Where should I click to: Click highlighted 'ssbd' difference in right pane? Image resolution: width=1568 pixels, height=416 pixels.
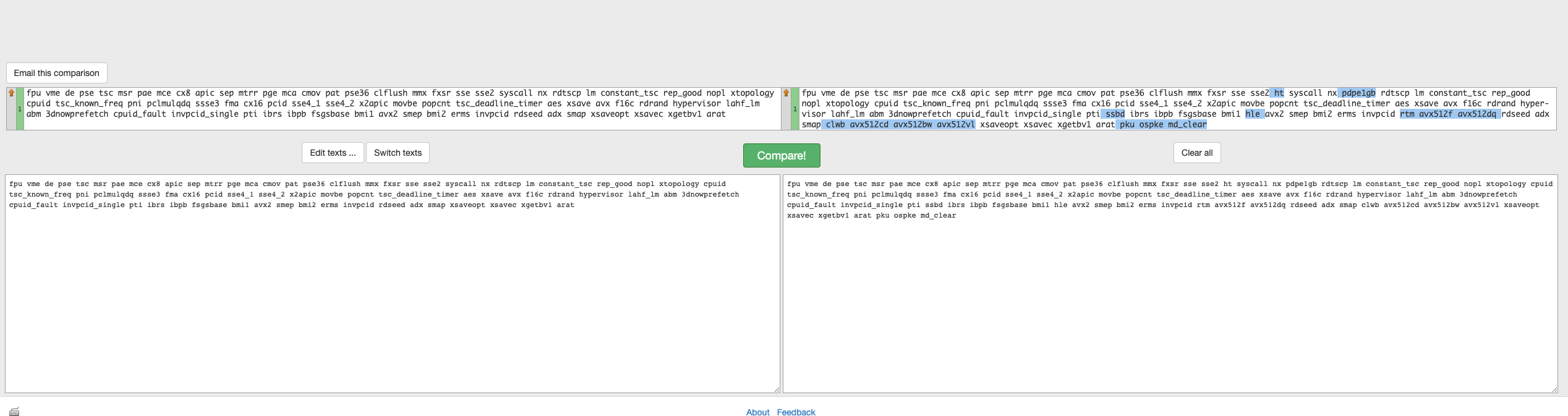1114,114
